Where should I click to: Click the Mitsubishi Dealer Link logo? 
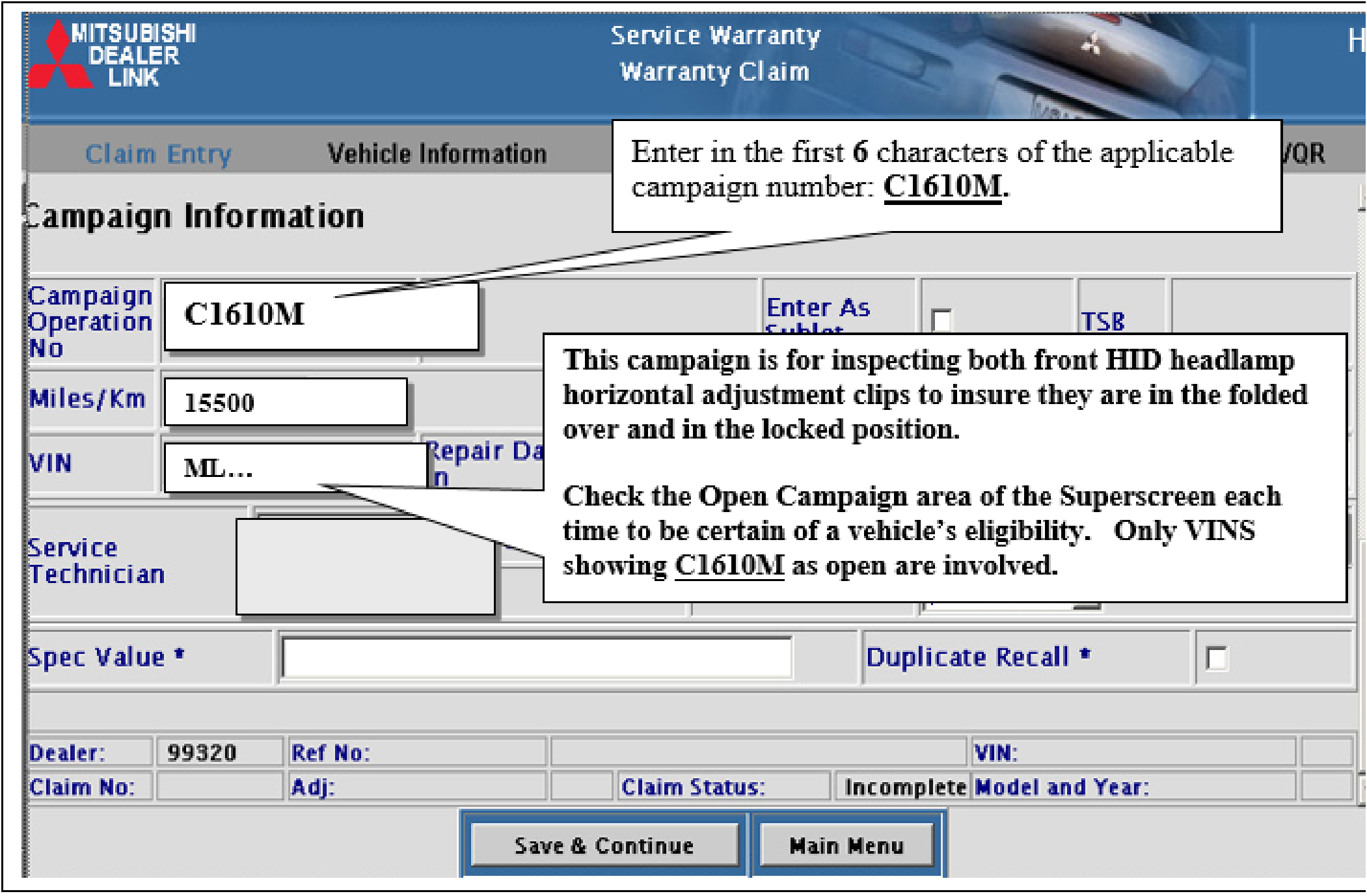113,54
